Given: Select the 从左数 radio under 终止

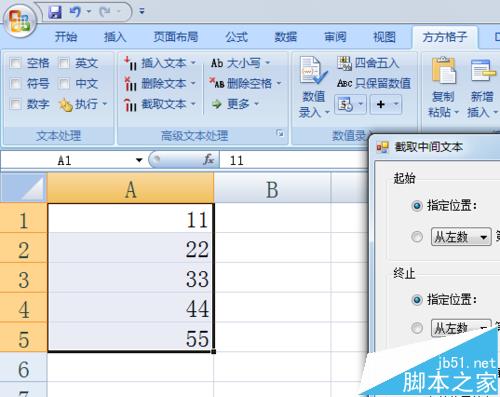Looking at the screenshot, I should pyautogui.click(x=417, y=328).
